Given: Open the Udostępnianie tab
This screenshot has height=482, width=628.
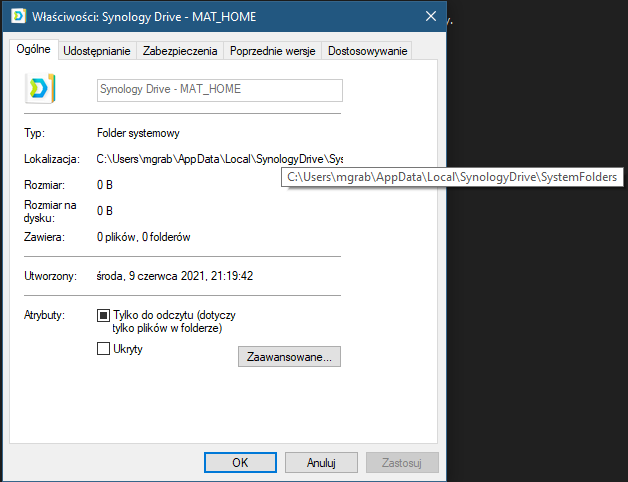Looking at the screenshot, I should (97, 51).
